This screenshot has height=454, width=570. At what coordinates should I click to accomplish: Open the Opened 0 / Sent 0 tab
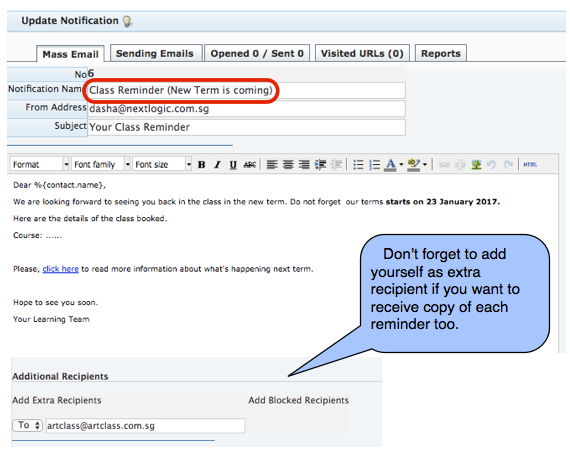coord(257,53)
